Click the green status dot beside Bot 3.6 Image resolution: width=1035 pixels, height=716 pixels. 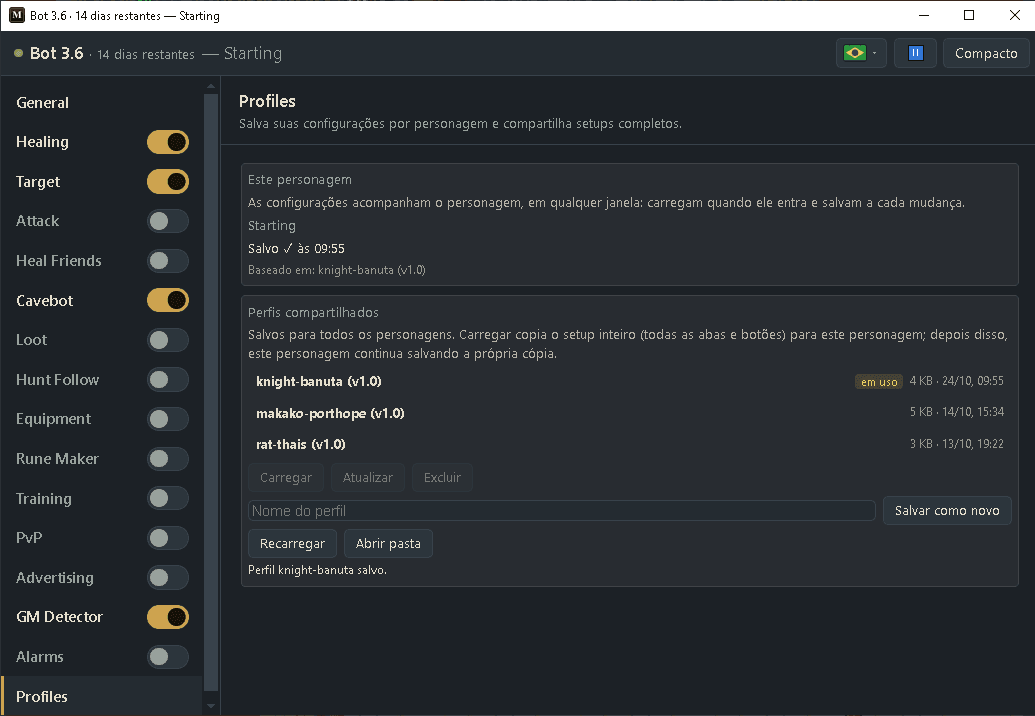pyautogui.click(x=18, y=53)
